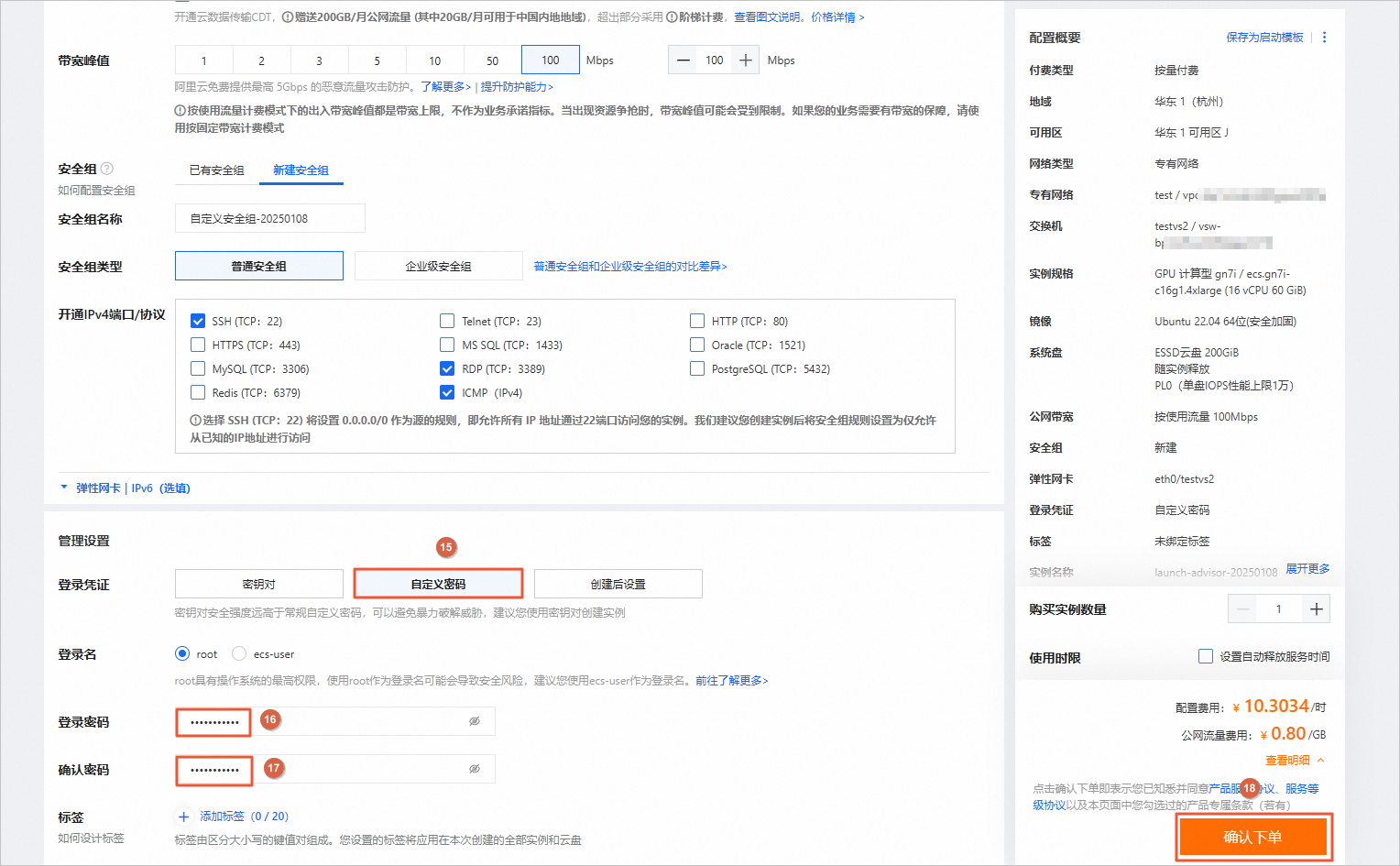Select 创建后设置 login credential
The image size is (1400, 866).
tap(618, 584)
